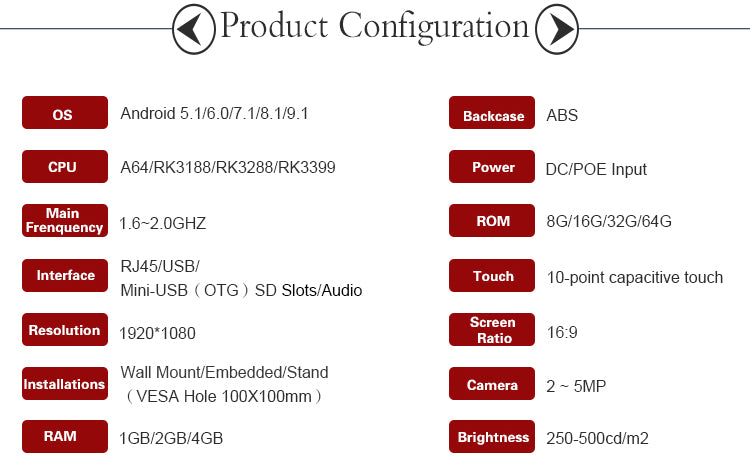The width and height of the screenshot is (750, 468).
Task: Select the Camera label badge
Action: [492, 383]
